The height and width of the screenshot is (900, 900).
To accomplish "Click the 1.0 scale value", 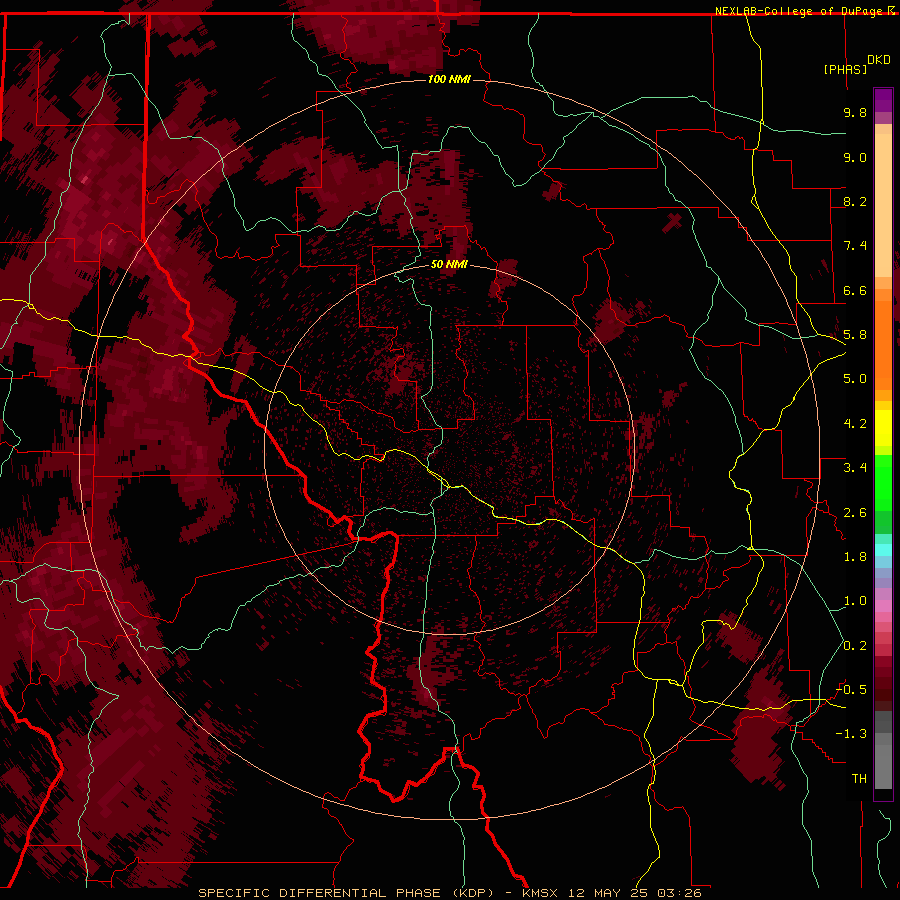I will tap(855, 601).
